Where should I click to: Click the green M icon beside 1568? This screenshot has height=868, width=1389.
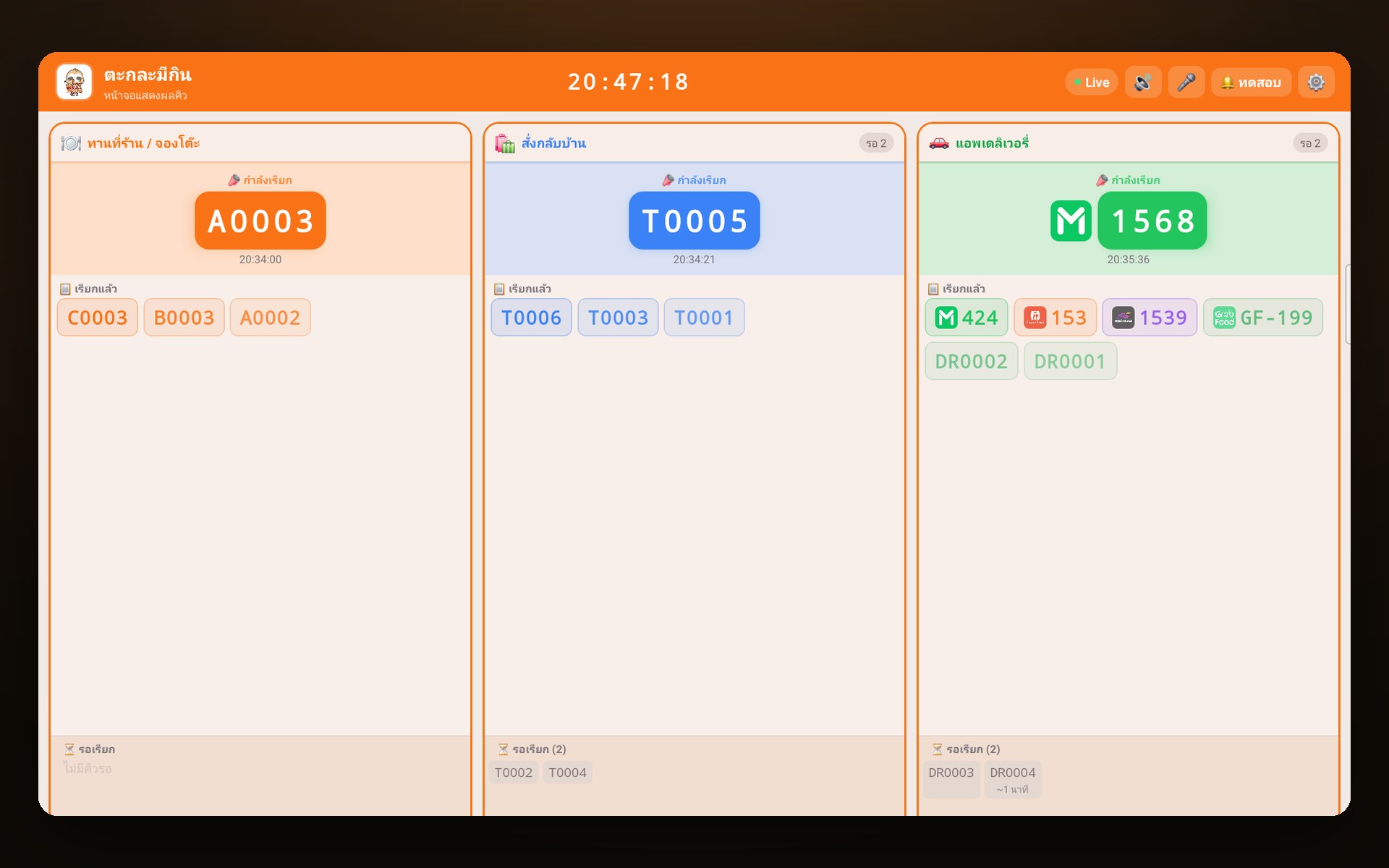(x=1071, y=221)
